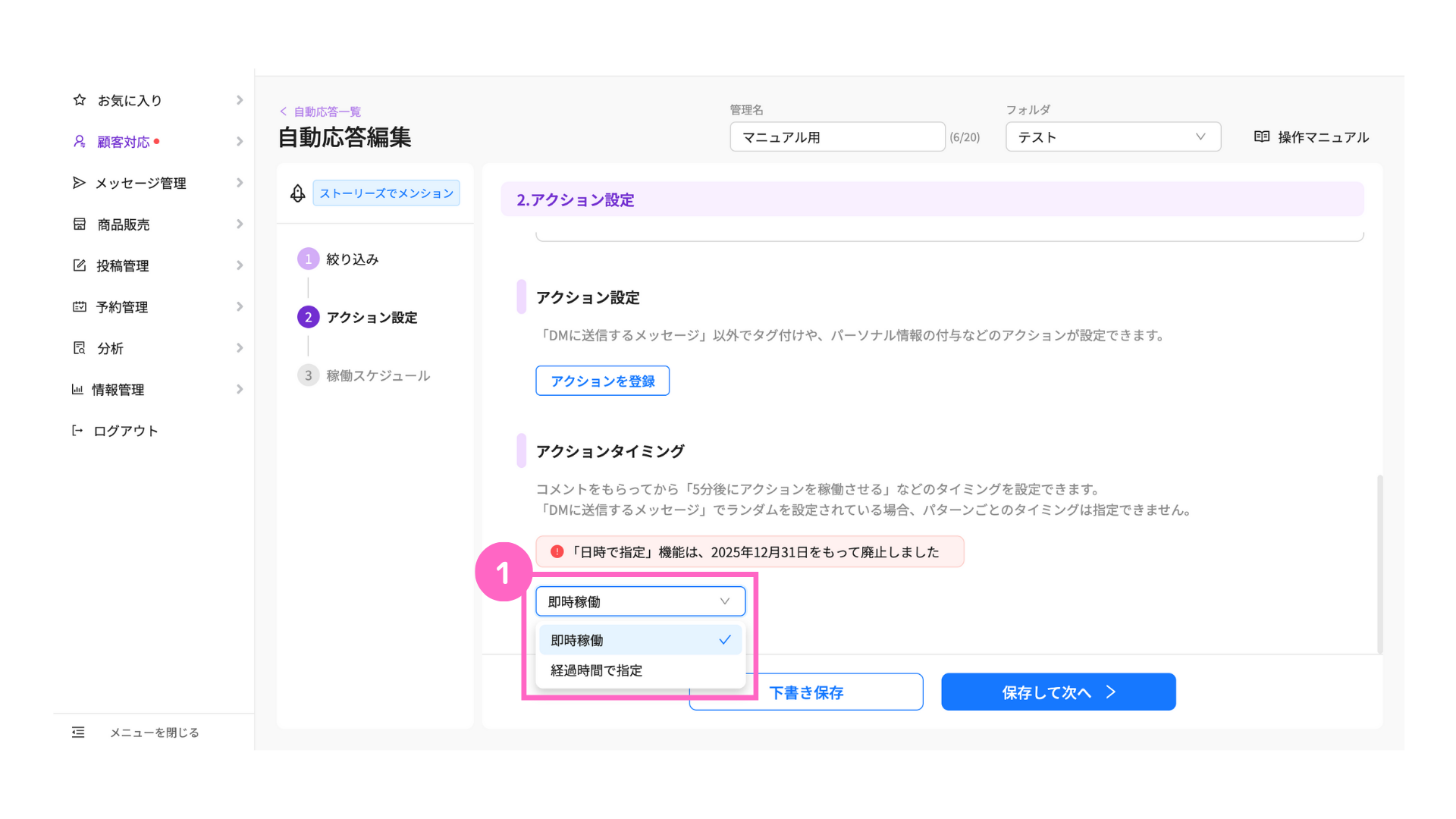Click the bar chart icon for 情報管理
Image resolution: width=1456 pixels, height=819 pixels.
pyautogui.click(x=77, y=390)
